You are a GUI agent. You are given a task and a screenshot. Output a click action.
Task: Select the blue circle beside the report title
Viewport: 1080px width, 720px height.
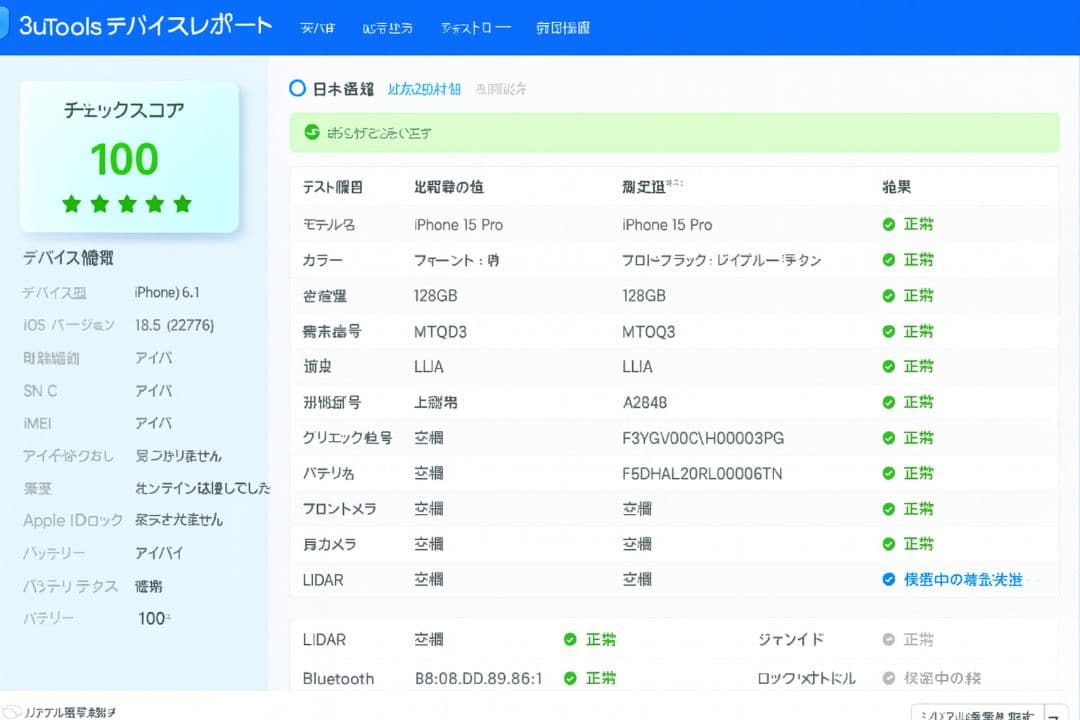[x=297, y=88]
